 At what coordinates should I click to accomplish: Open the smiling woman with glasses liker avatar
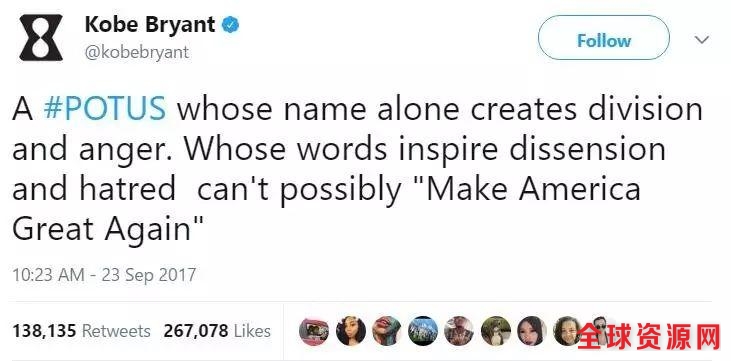[x=568, y=331]
